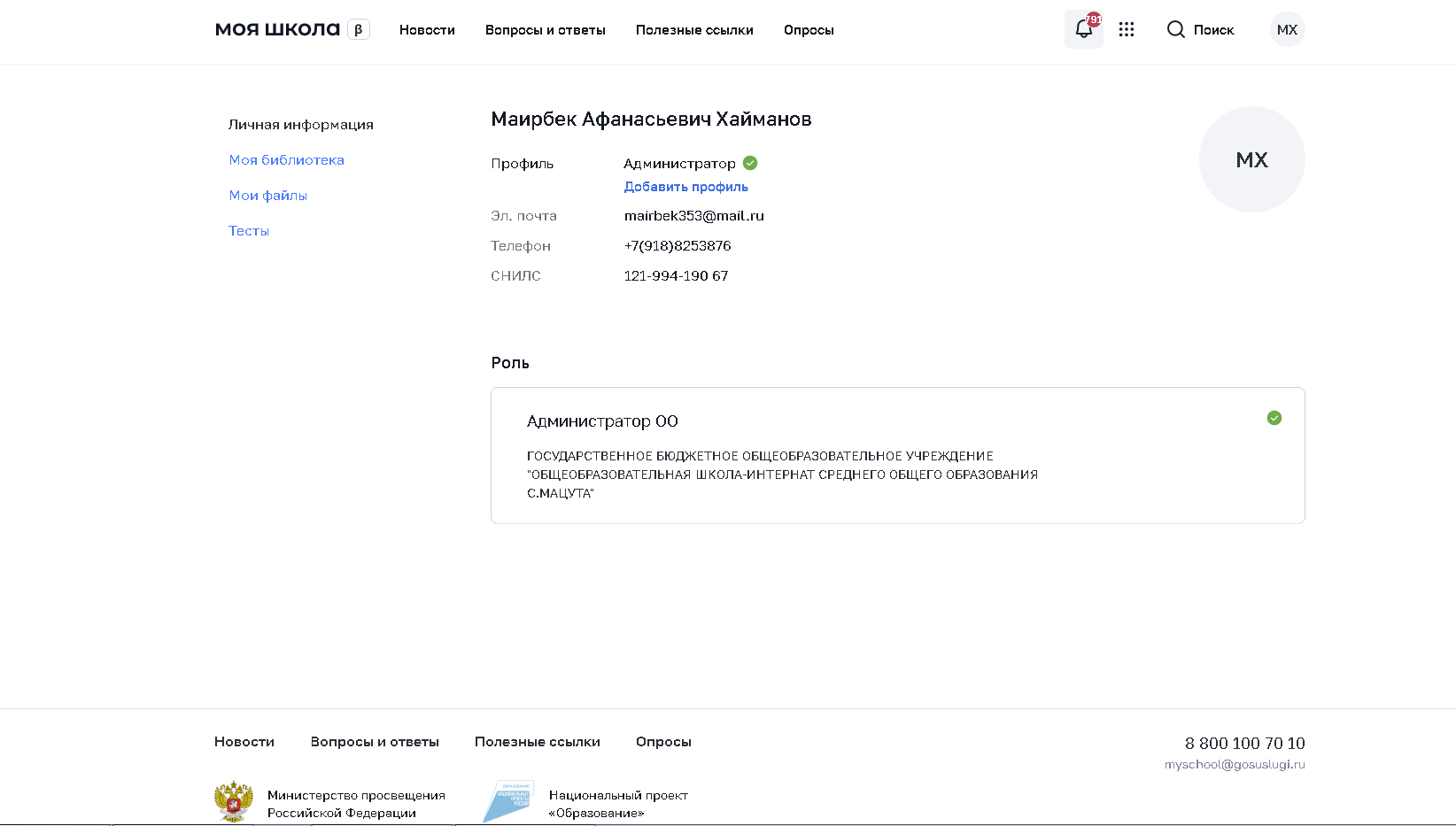Select the green check in role card
Image resolution: width=1456 pixels, height=826 pixels.
coord(1274,418)
